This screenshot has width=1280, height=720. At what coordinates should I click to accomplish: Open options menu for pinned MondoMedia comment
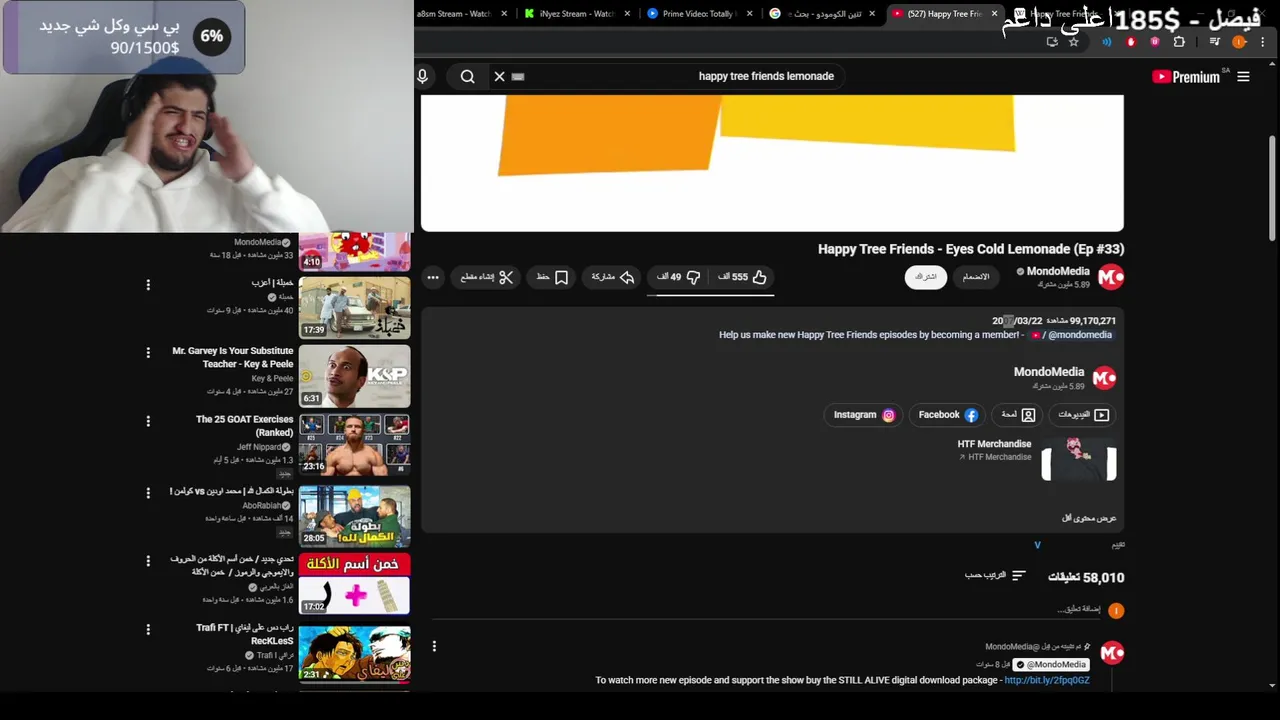coord(434,647)
